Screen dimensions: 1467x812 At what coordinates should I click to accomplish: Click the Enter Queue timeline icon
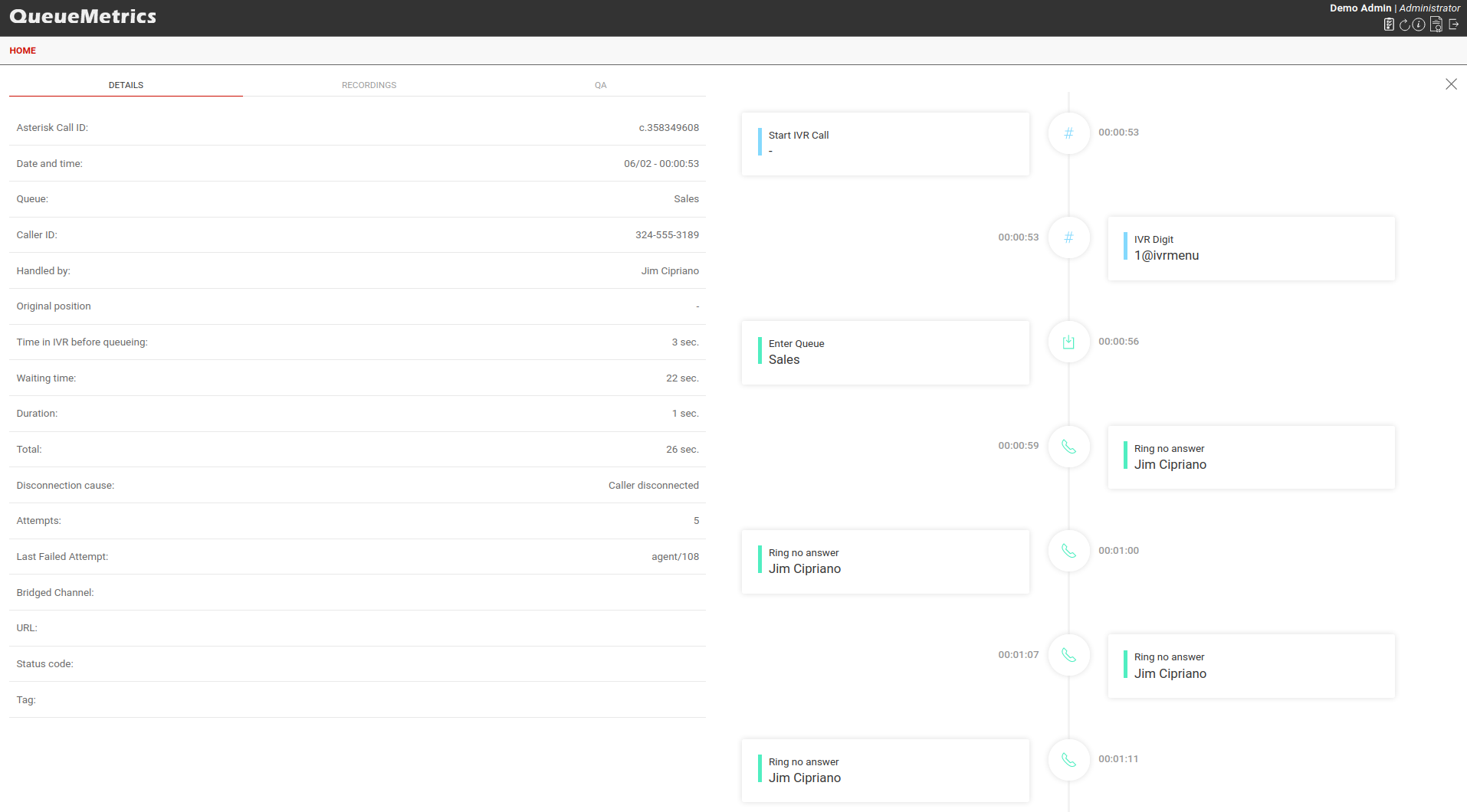pyautogui.click(x=1068, y=342)
